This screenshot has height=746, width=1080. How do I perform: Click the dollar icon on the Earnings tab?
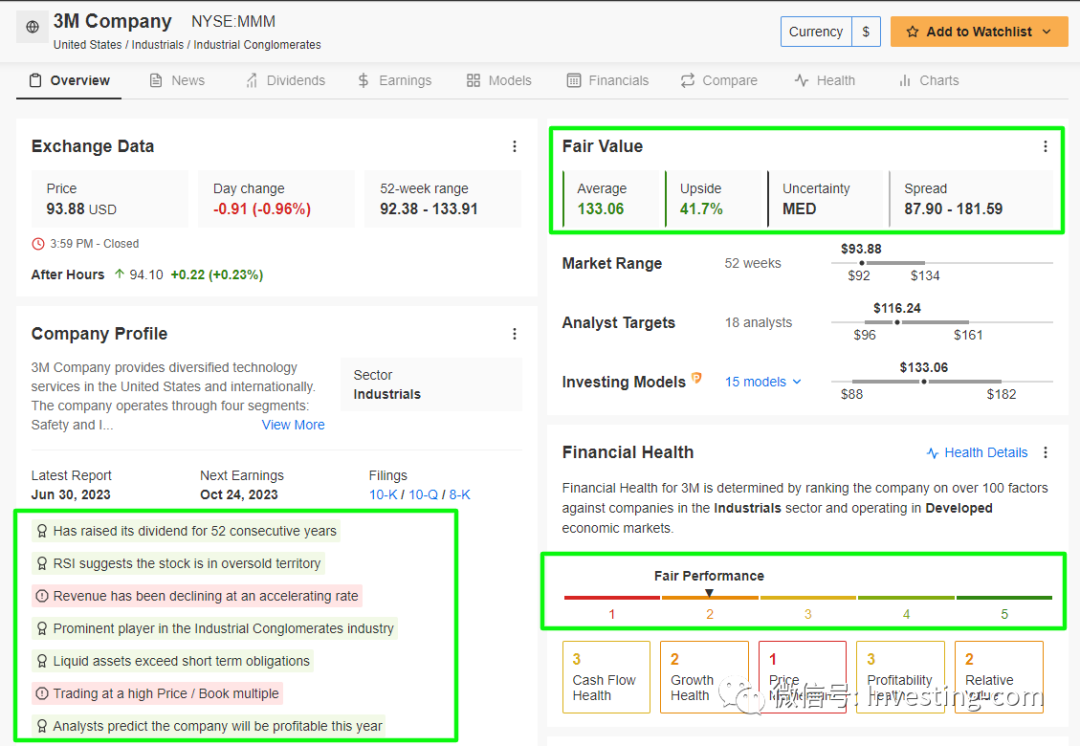coord(364,81)
